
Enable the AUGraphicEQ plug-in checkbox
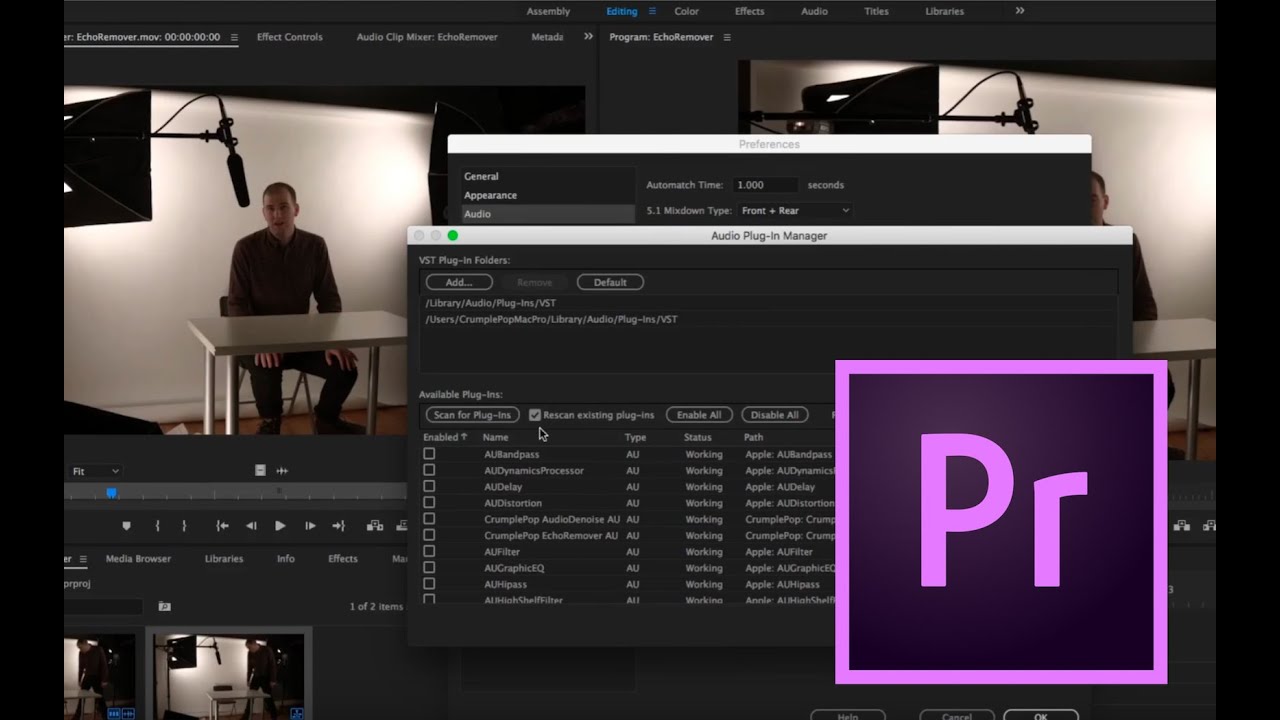point(429,568)
